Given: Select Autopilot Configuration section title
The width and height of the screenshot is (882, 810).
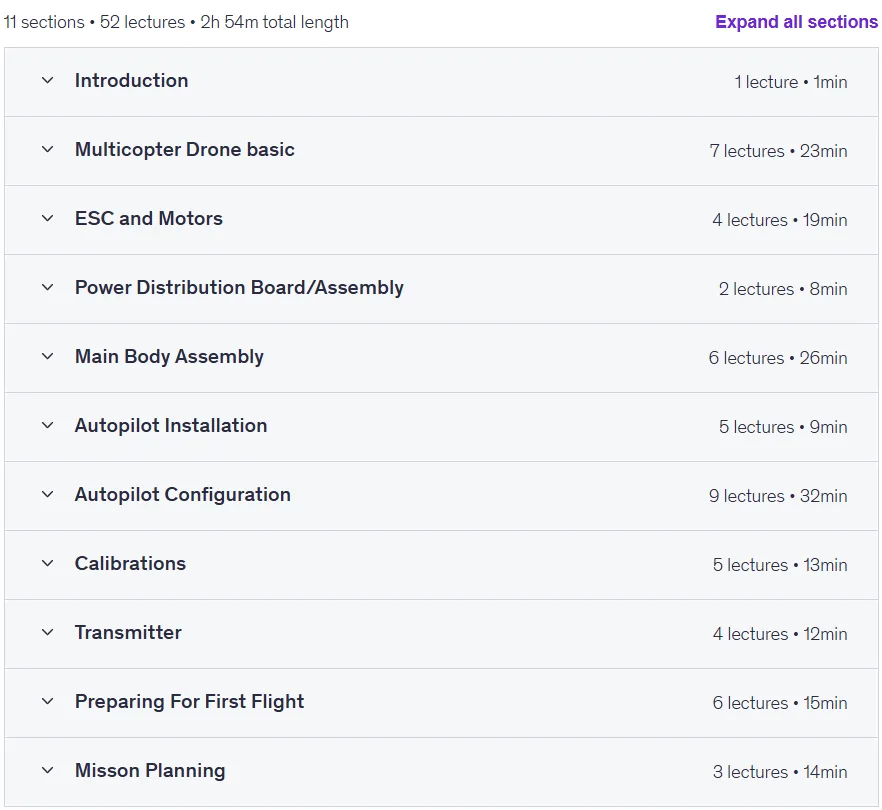Looking at the screenshot, I should click(183, 494).
